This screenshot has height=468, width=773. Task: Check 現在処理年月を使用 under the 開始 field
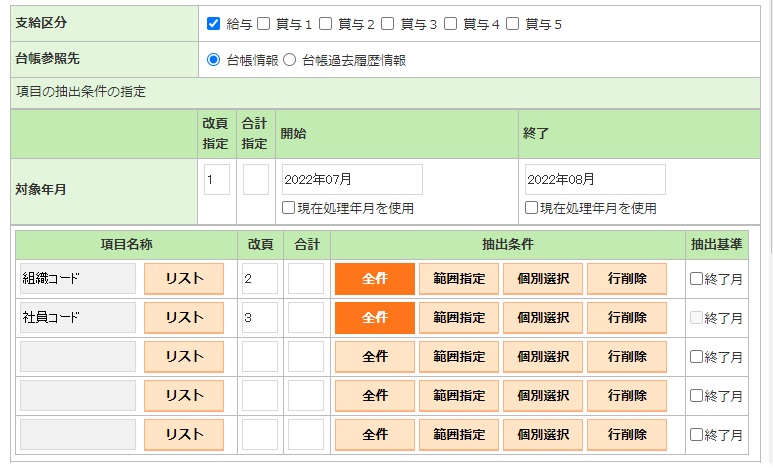pos(288,208)
